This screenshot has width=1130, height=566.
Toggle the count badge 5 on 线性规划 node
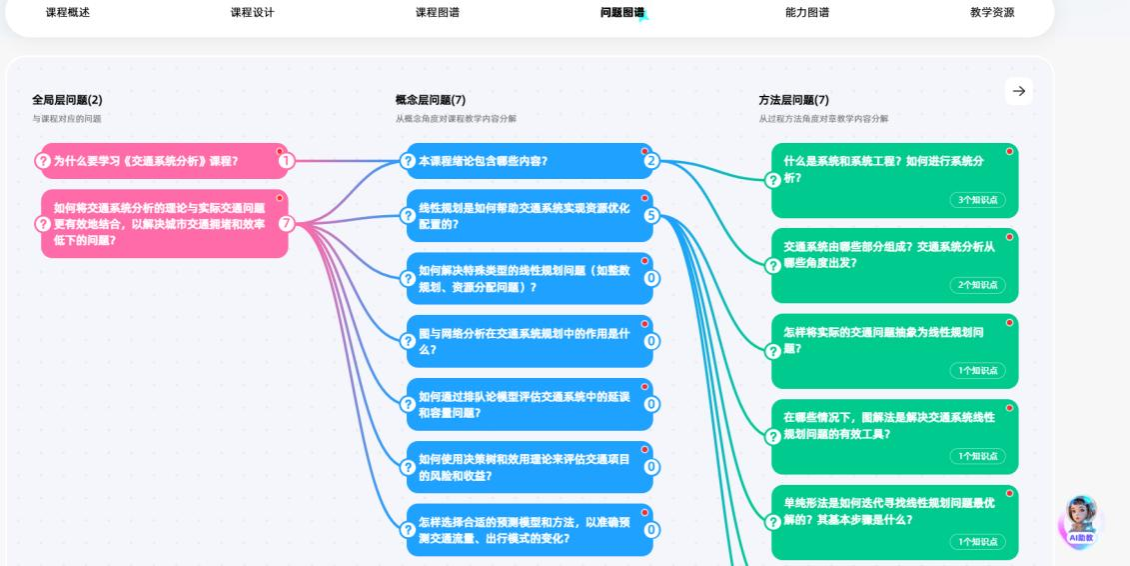pos(651,215)
